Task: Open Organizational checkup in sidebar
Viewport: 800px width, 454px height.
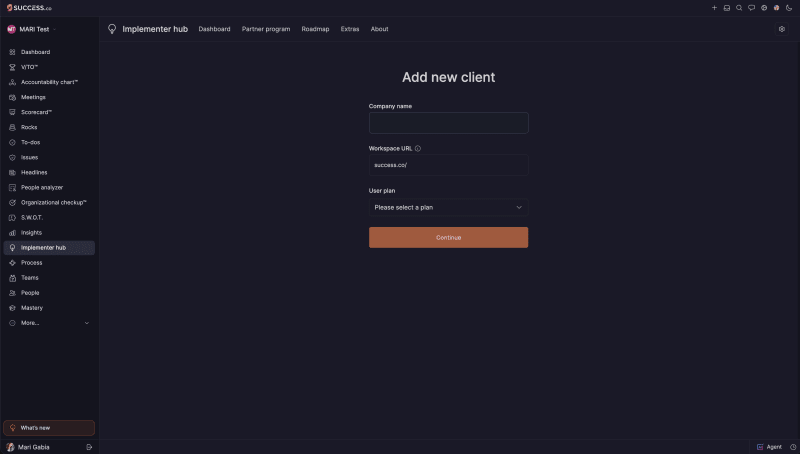Action: [49, 203]
